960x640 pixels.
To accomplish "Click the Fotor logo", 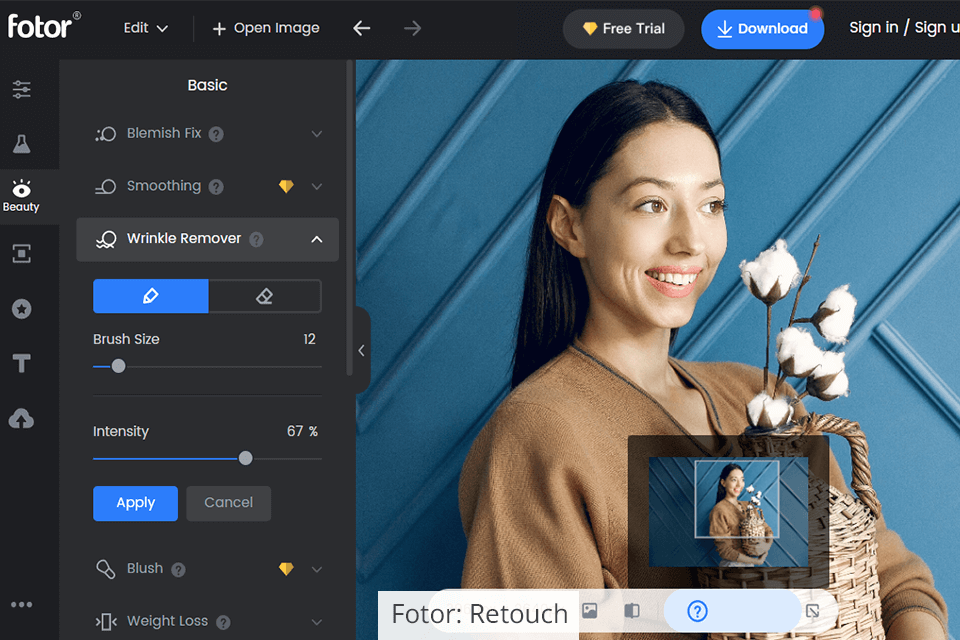I will pyautogui.click(x=43, y=26).
